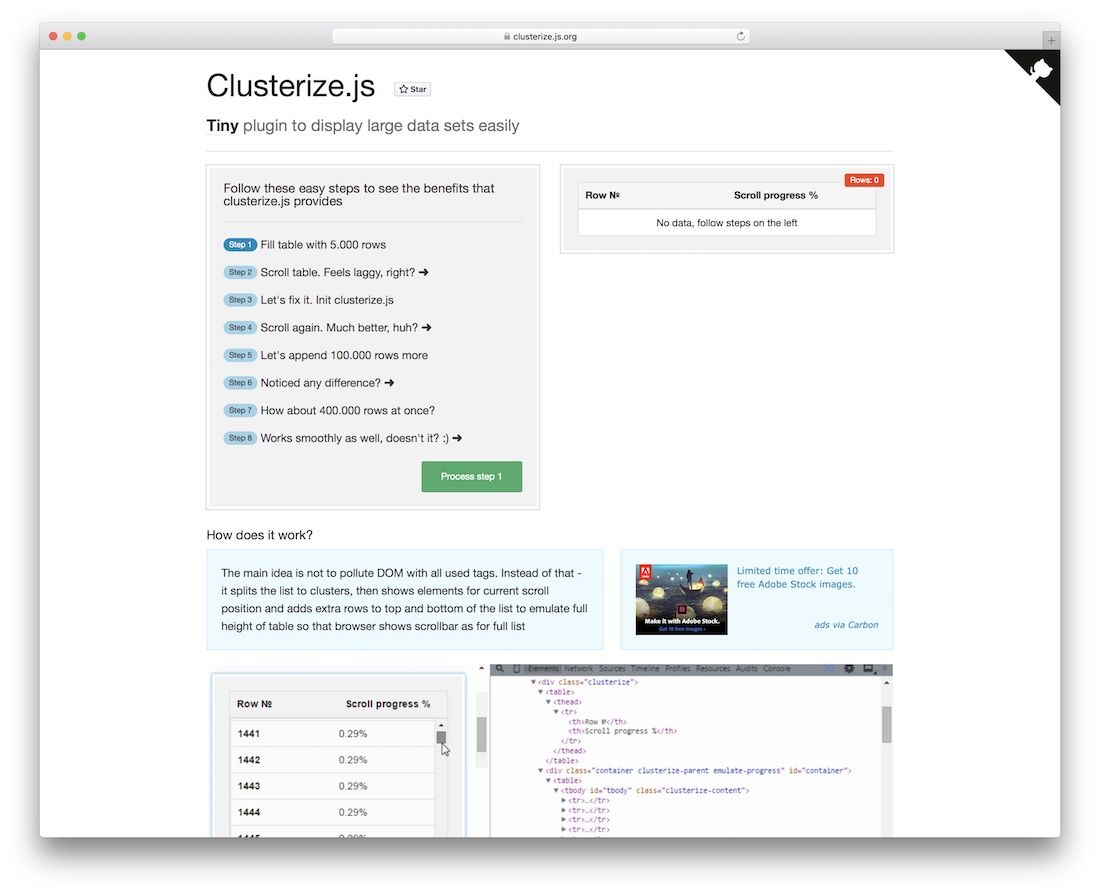Click the 'Tiny plugin to display' tagline
This screenshot has height=894, width=1100.
click(363, 126)
